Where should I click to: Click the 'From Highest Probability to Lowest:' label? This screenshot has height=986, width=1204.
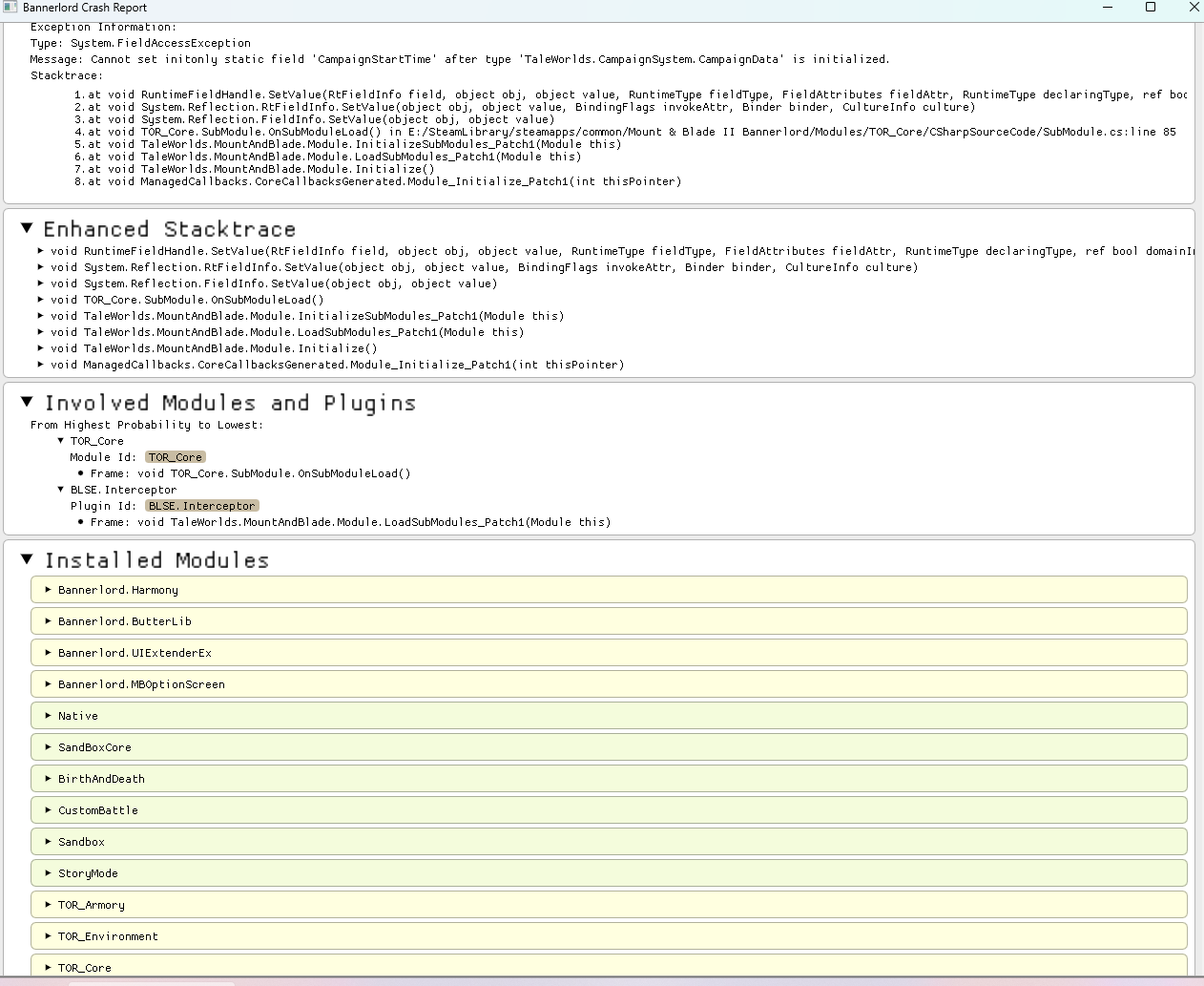(x=147, y=425)
